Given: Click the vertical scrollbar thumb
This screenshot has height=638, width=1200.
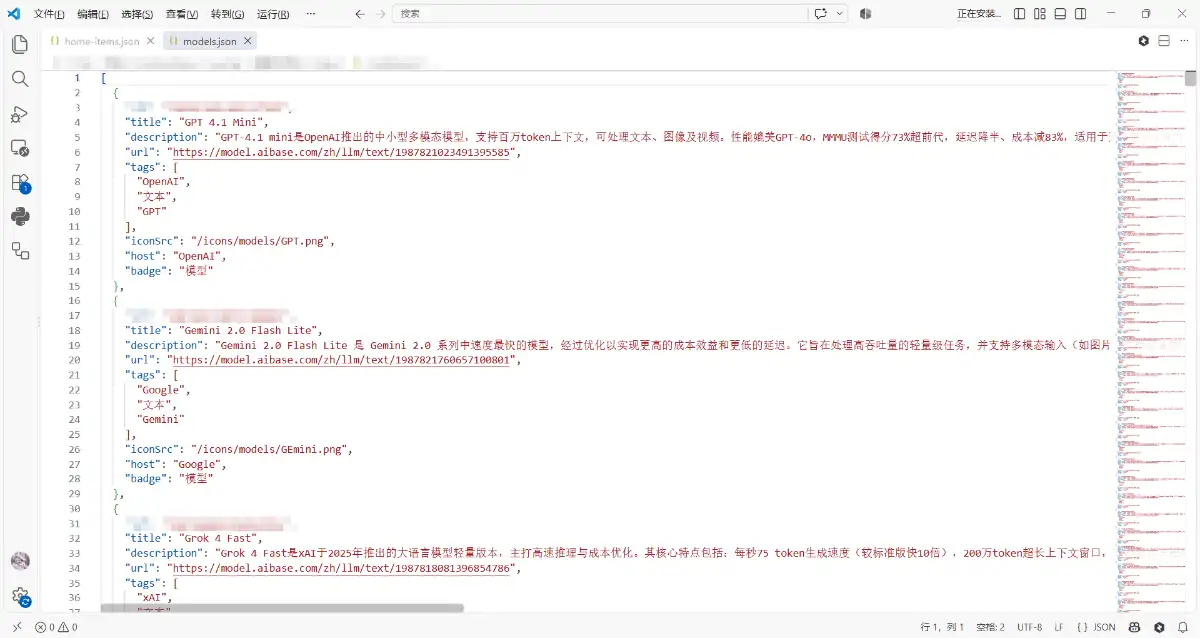Looking at the screenshot, I should pyautogui.click(x=1191, y=78).
